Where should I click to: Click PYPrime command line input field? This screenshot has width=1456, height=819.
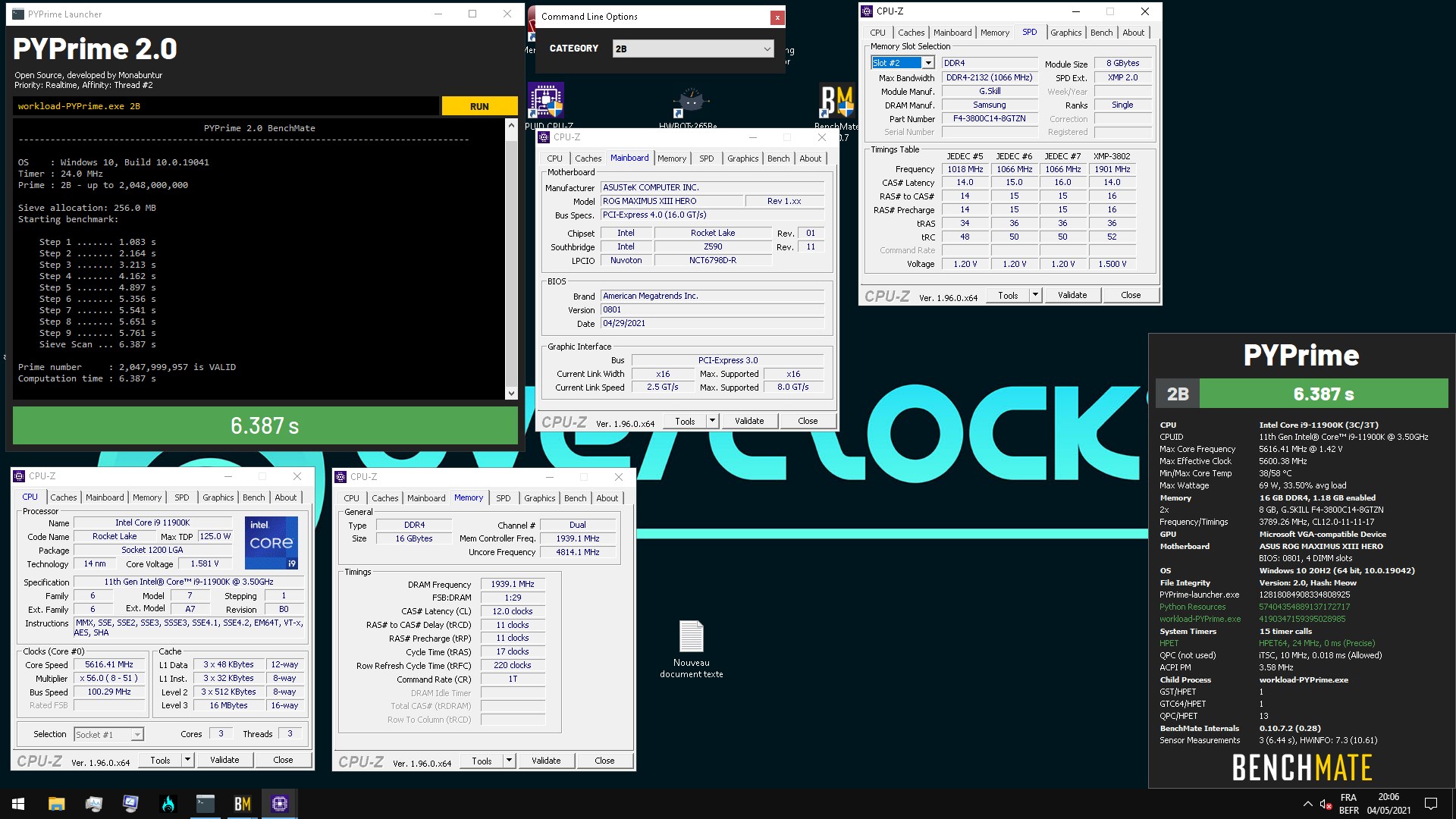(225, 106)
